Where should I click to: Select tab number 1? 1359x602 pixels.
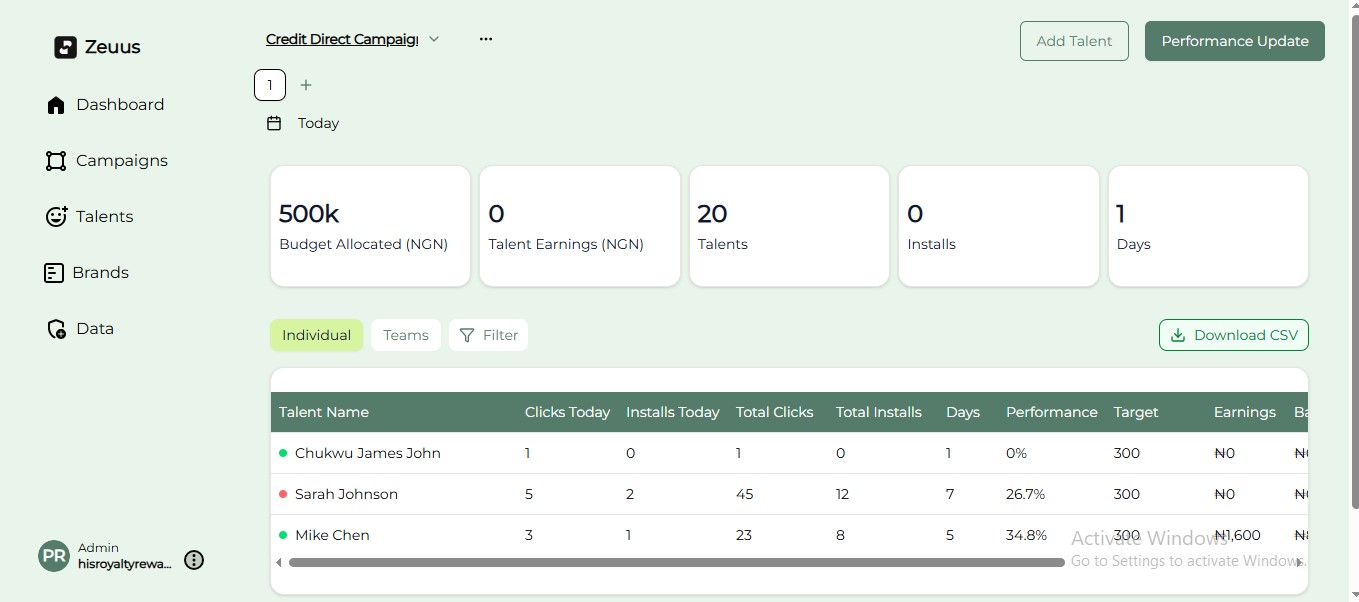270,86
